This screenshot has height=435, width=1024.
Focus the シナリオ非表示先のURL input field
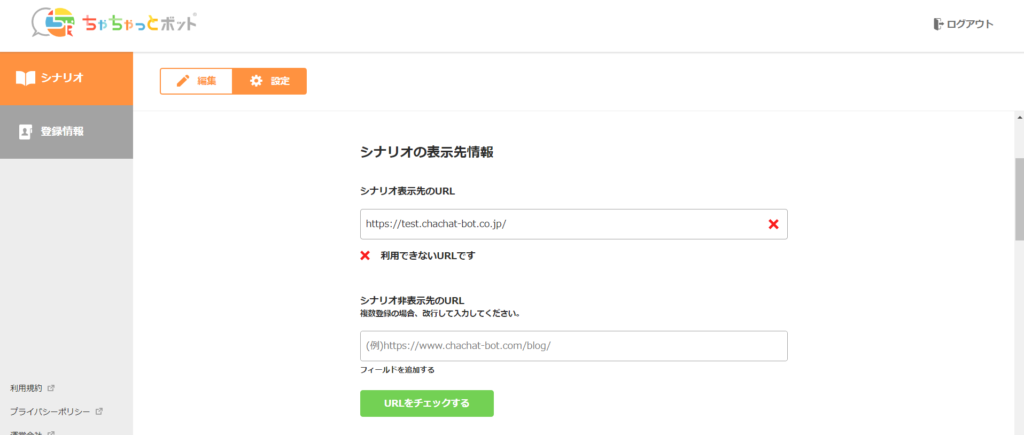[573, 346]
